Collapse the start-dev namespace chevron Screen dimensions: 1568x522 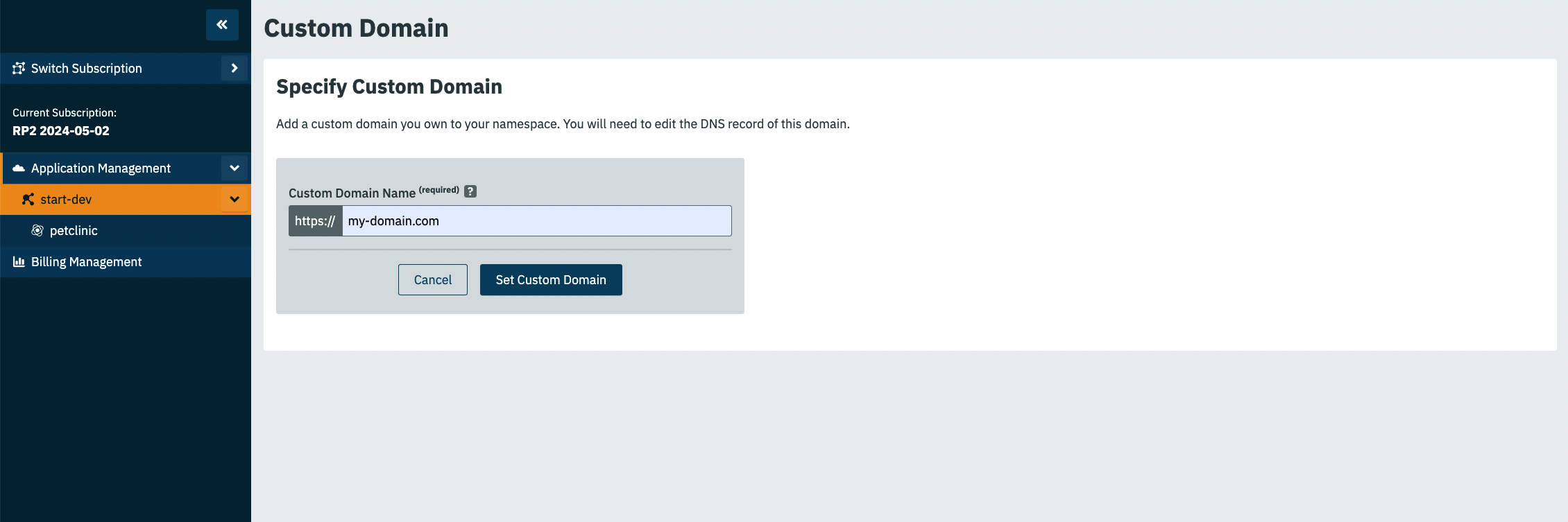235,200
